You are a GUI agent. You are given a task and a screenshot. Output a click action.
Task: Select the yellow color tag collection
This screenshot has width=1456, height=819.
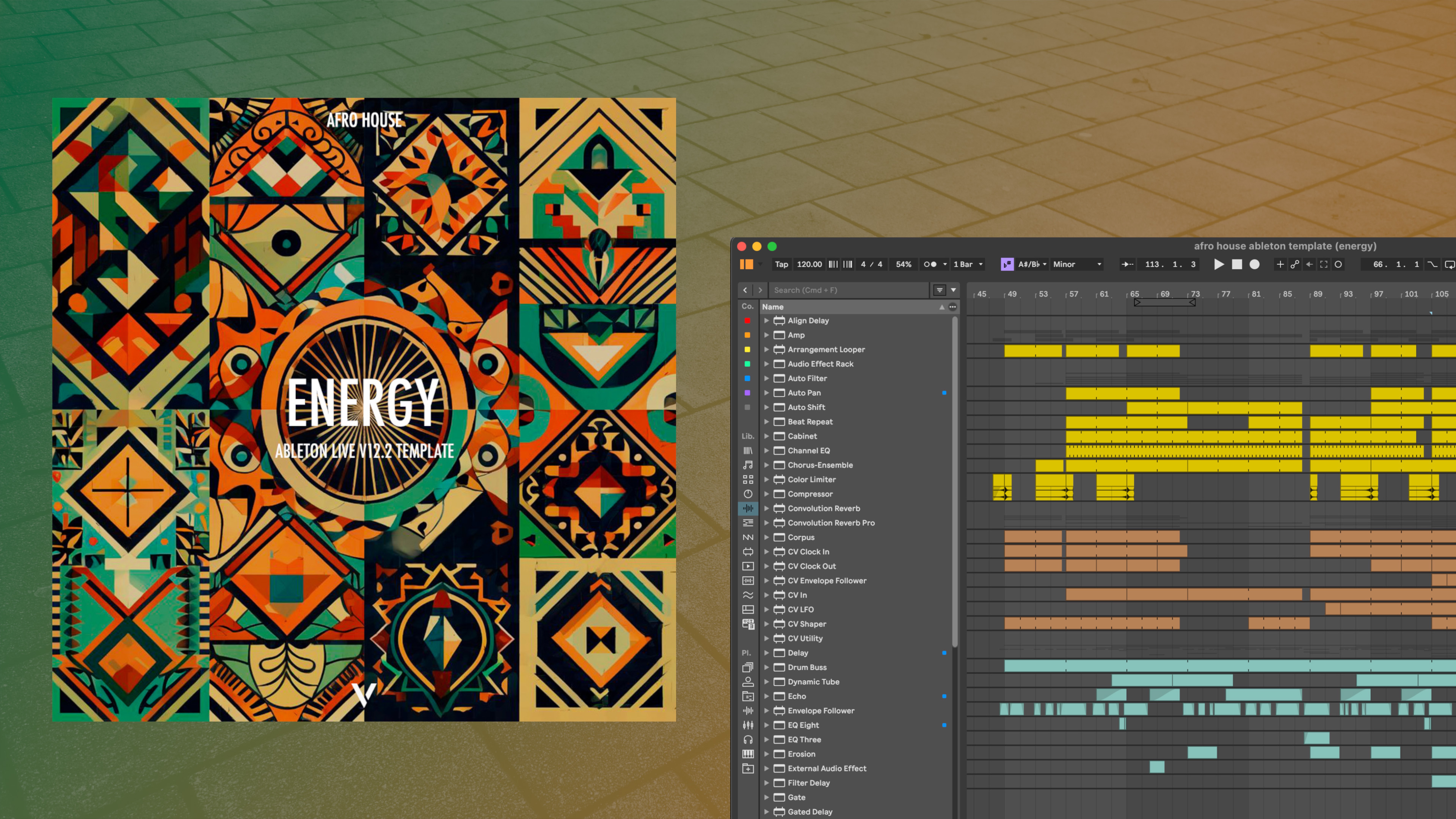(x=747, y=349)
